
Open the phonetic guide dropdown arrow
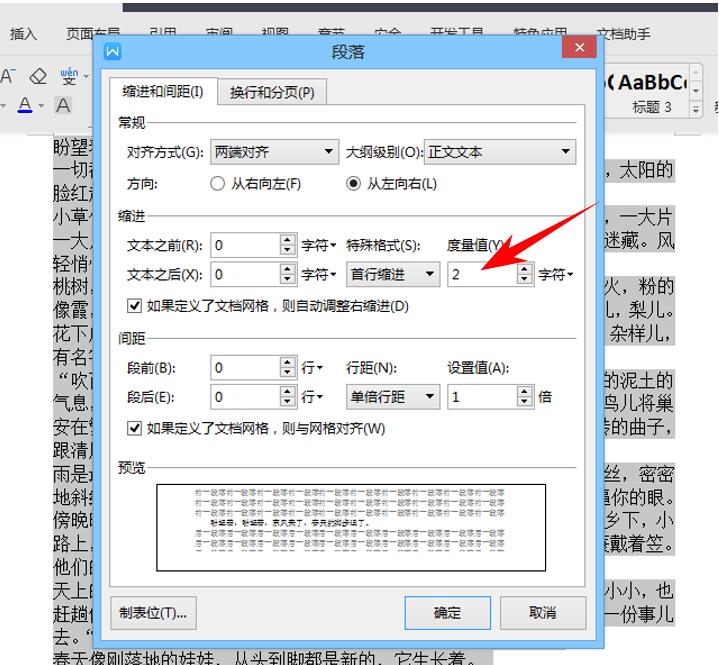pos(86,77)
